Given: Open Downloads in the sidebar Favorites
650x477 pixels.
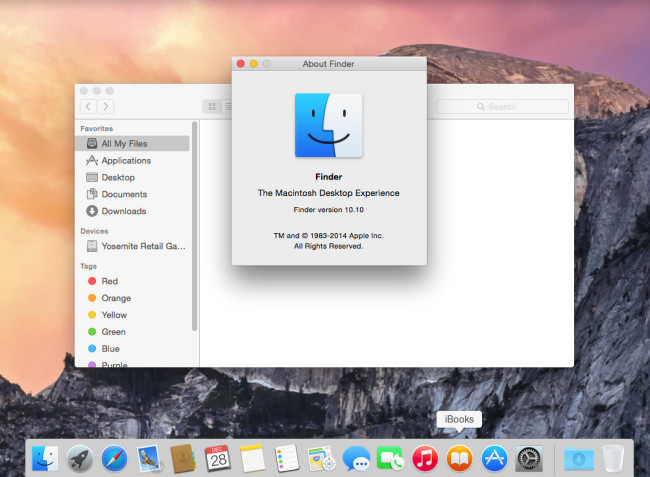Looking at the screenshot, I should point(123,211).
